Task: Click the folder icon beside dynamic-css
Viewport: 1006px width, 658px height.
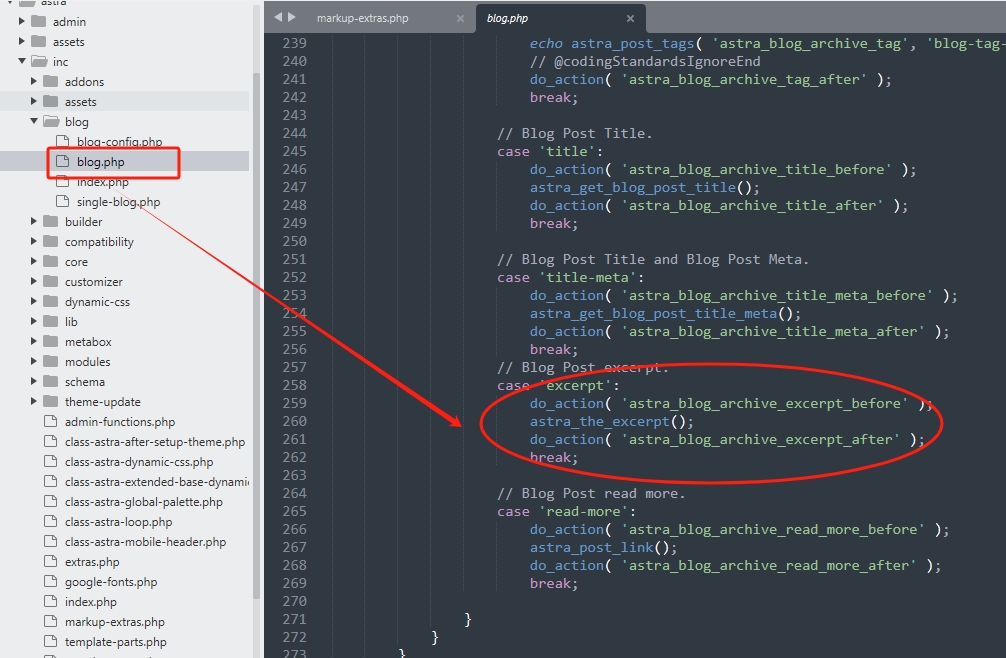Action: tap(51, 301)
